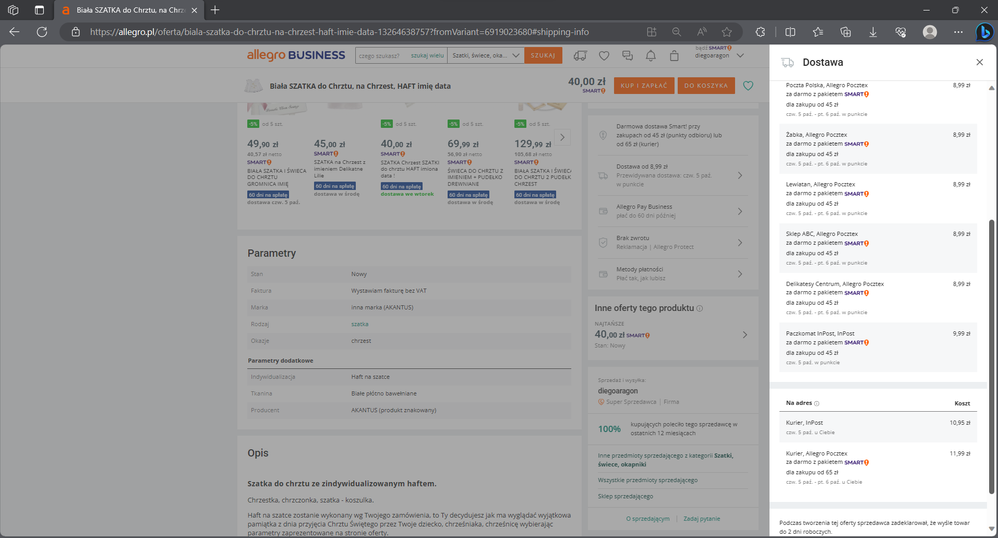Open browser downloads icon

873,32
